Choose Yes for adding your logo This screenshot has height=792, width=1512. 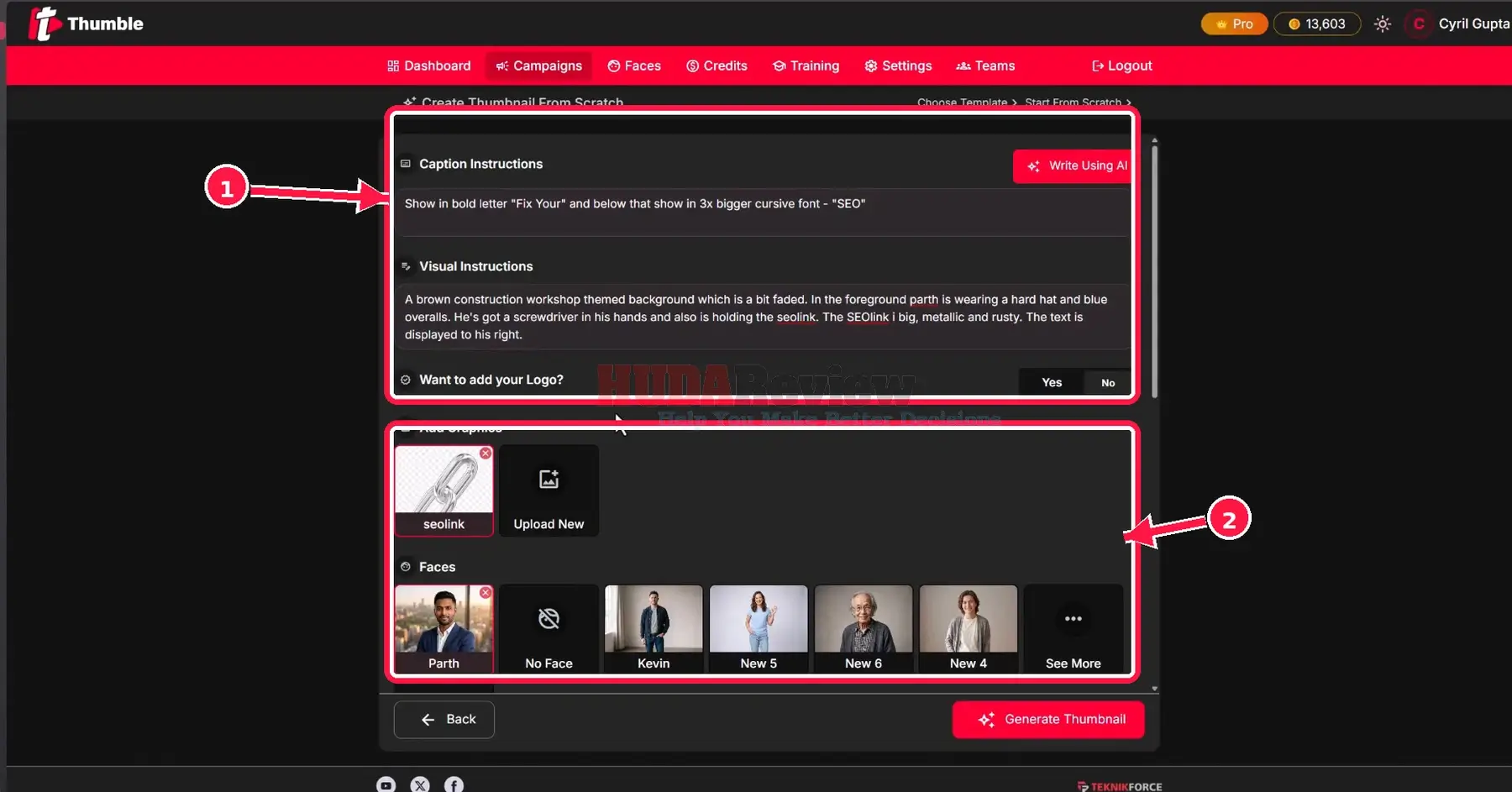[1052, 382]
